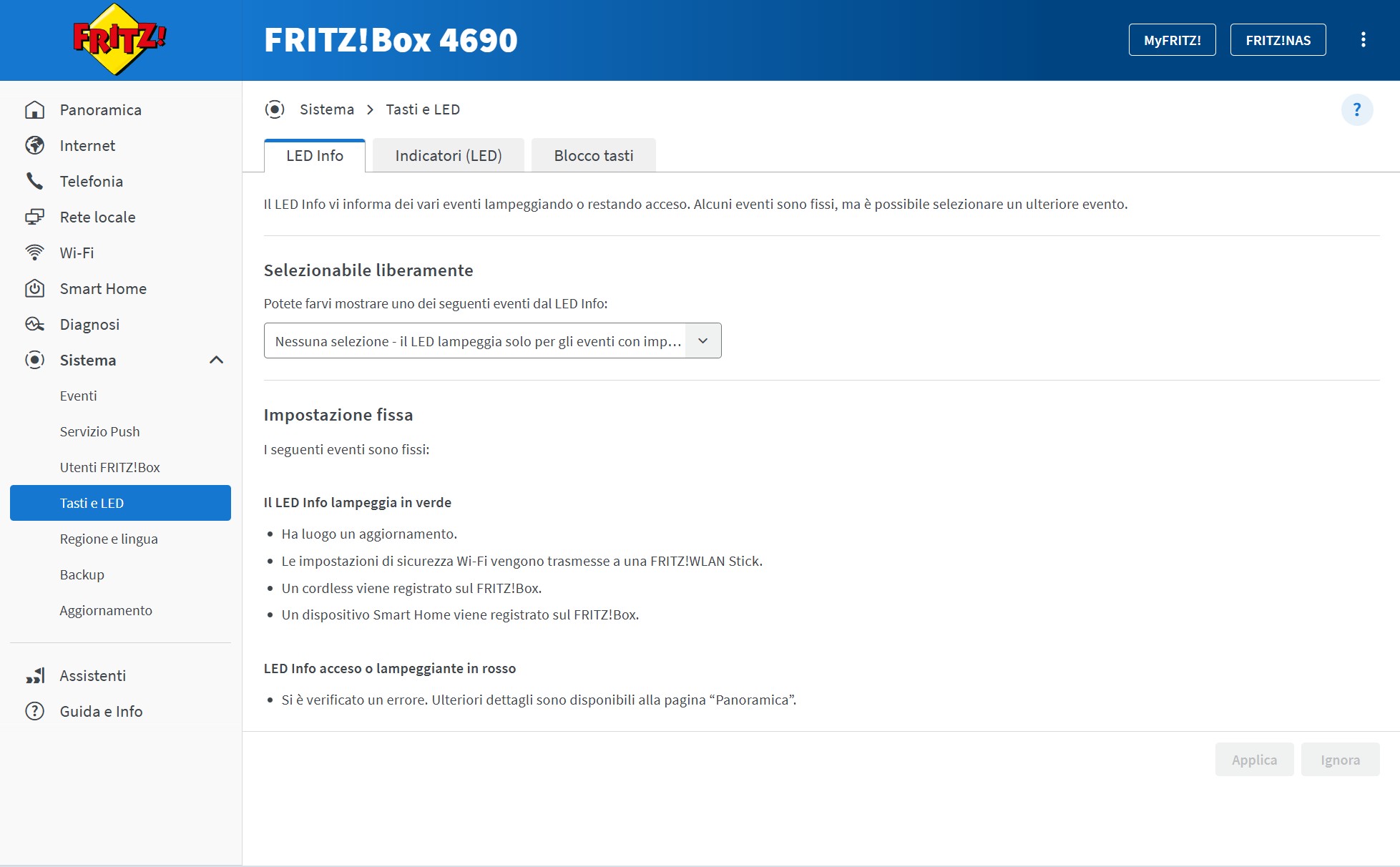
Task: Click the Diagnosi pulse icon
Action: click(x=34, y=325)
